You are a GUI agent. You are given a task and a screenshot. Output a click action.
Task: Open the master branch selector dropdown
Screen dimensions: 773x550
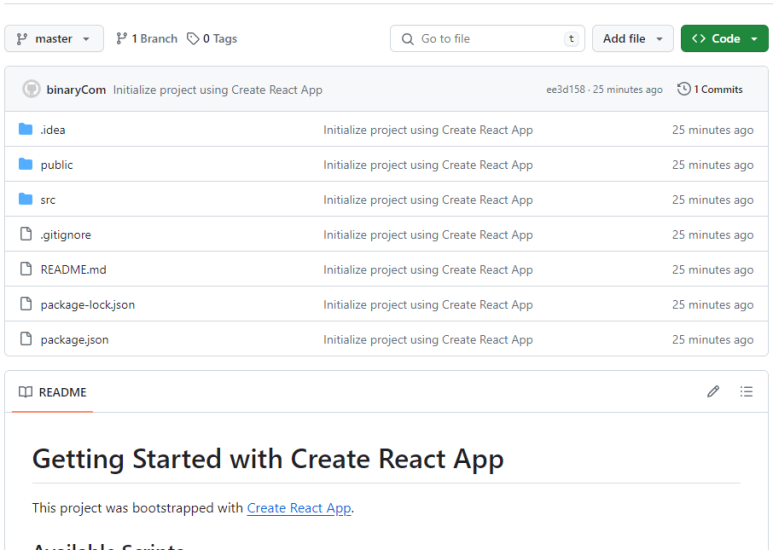pyautogui.click(x=54, y=38)
